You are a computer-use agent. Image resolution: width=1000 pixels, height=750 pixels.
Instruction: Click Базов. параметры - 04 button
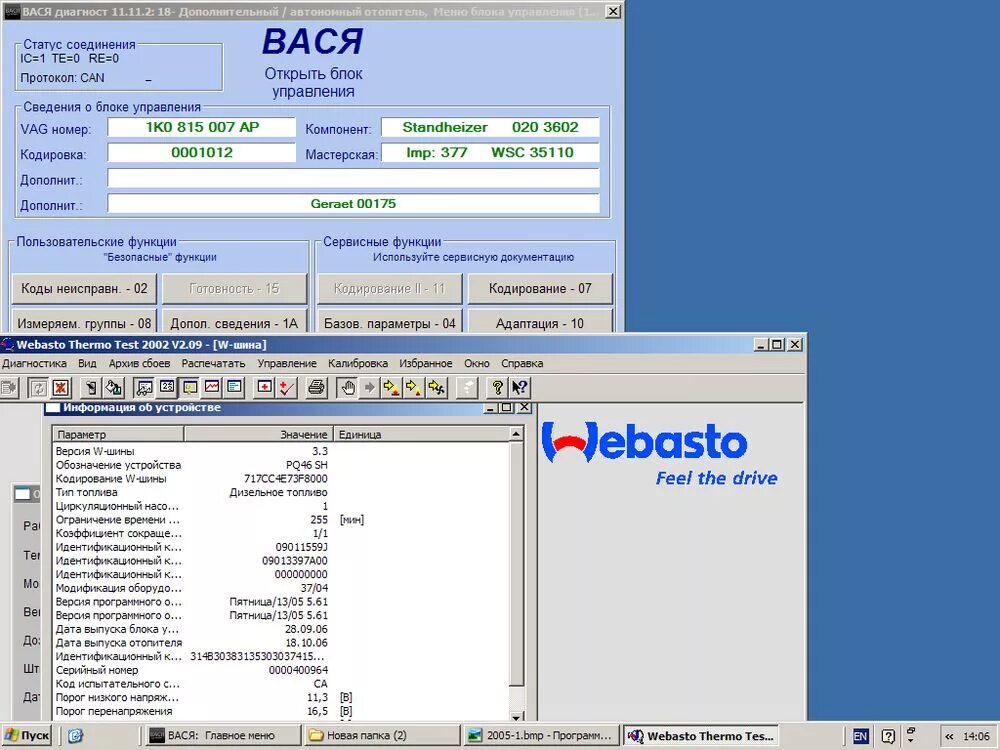coord(390,321)
